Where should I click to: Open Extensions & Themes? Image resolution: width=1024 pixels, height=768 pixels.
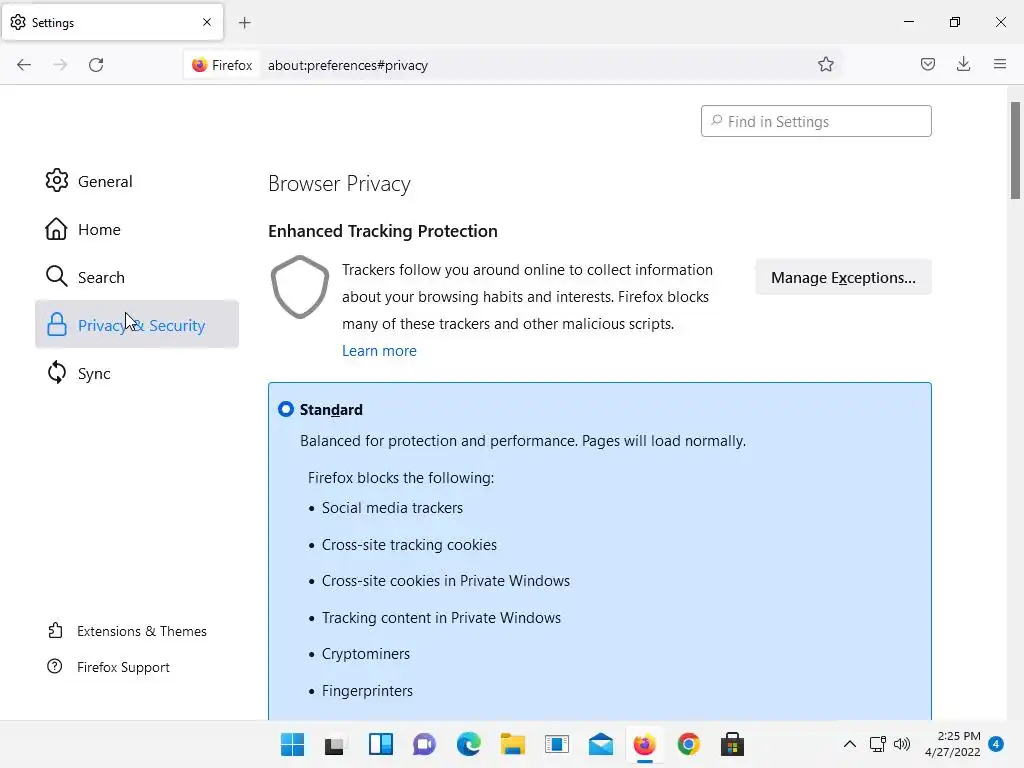pos(127,631)
